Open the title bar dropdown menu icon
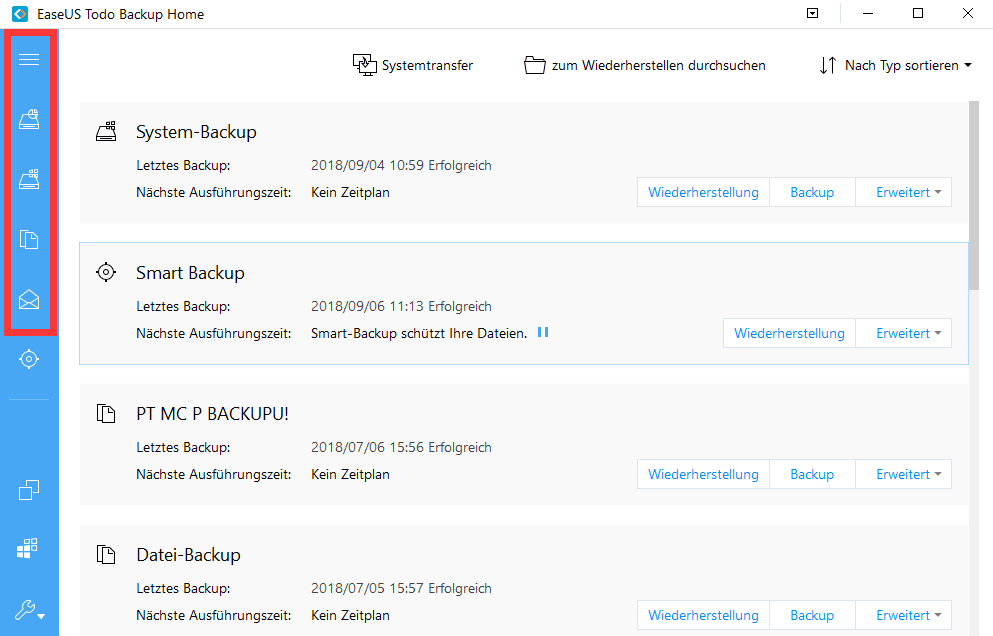The width and height of the screenshot is (993, 636). point(813,14)
